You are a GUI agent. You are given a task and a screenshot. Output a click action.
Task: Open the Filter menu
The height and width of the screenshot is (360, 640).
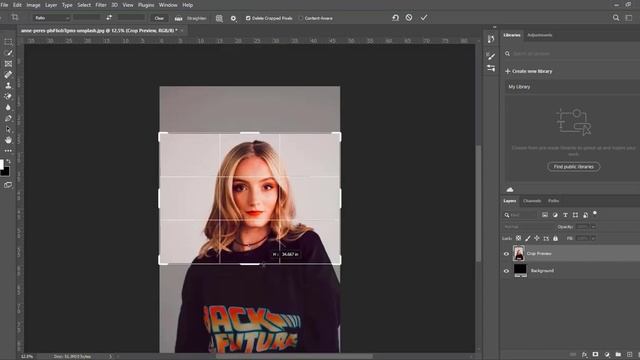coord(101,5)
